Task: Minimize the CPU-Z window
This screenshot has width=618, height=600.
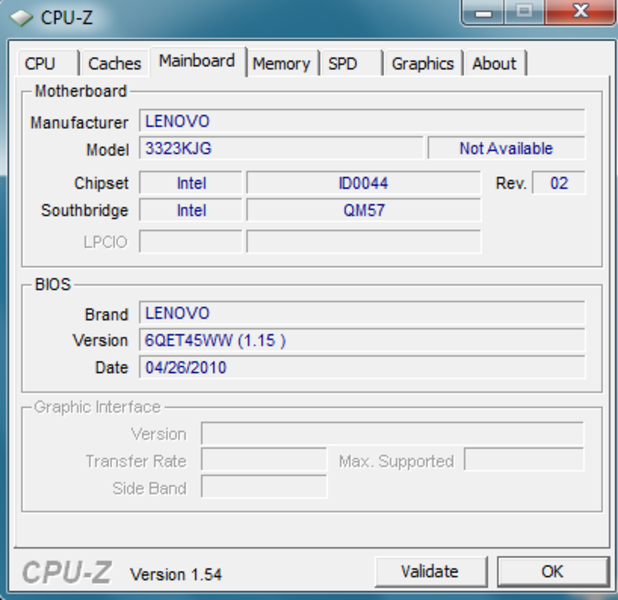Action: click(x=483, y=13)
